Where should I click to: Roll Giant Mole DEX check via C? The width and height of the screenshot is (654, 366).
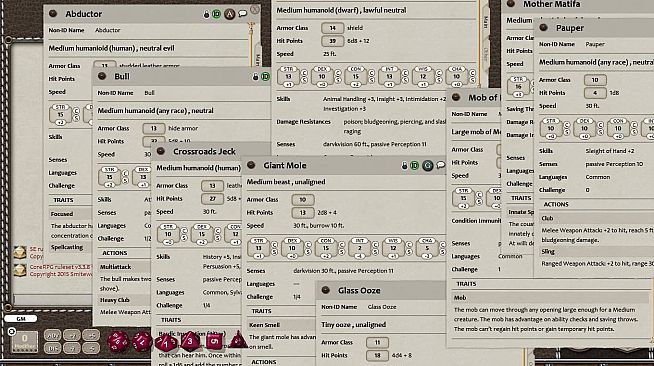coord(308,245)
